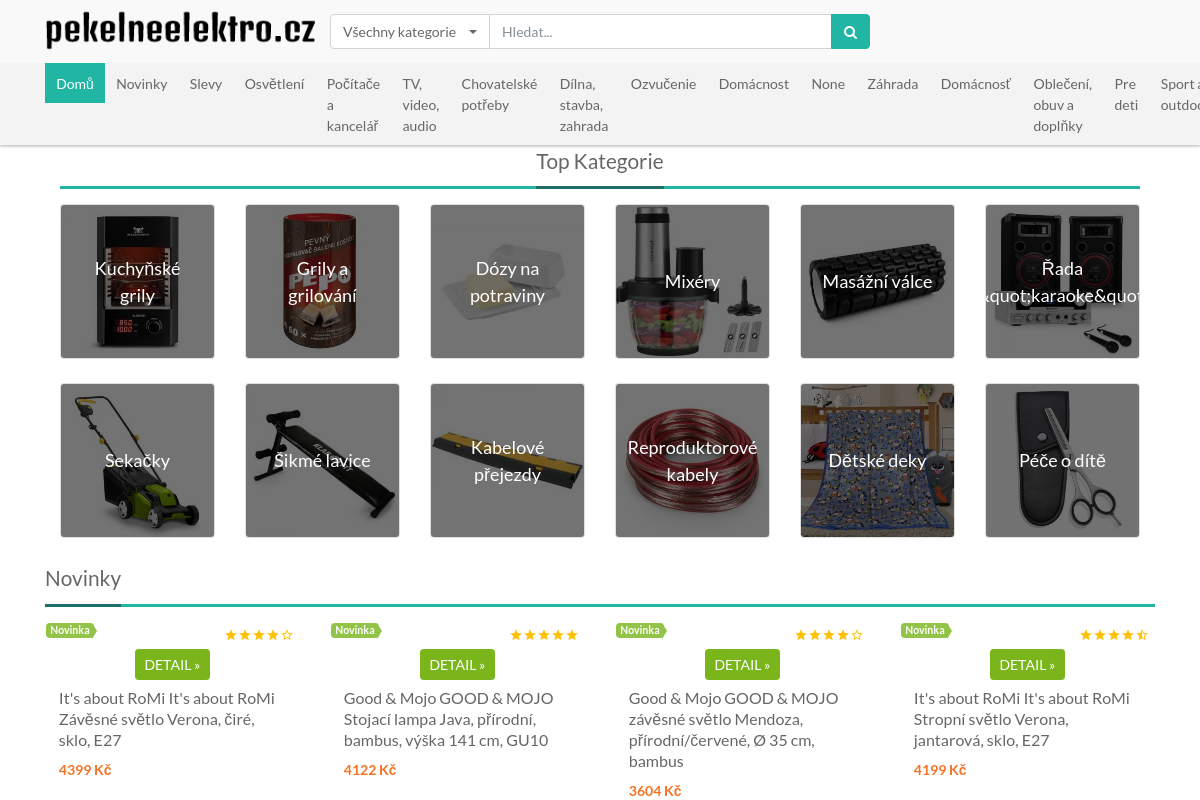
Task: Open the Osvětlení category in navigation
Action: click(x=274, y=84)
